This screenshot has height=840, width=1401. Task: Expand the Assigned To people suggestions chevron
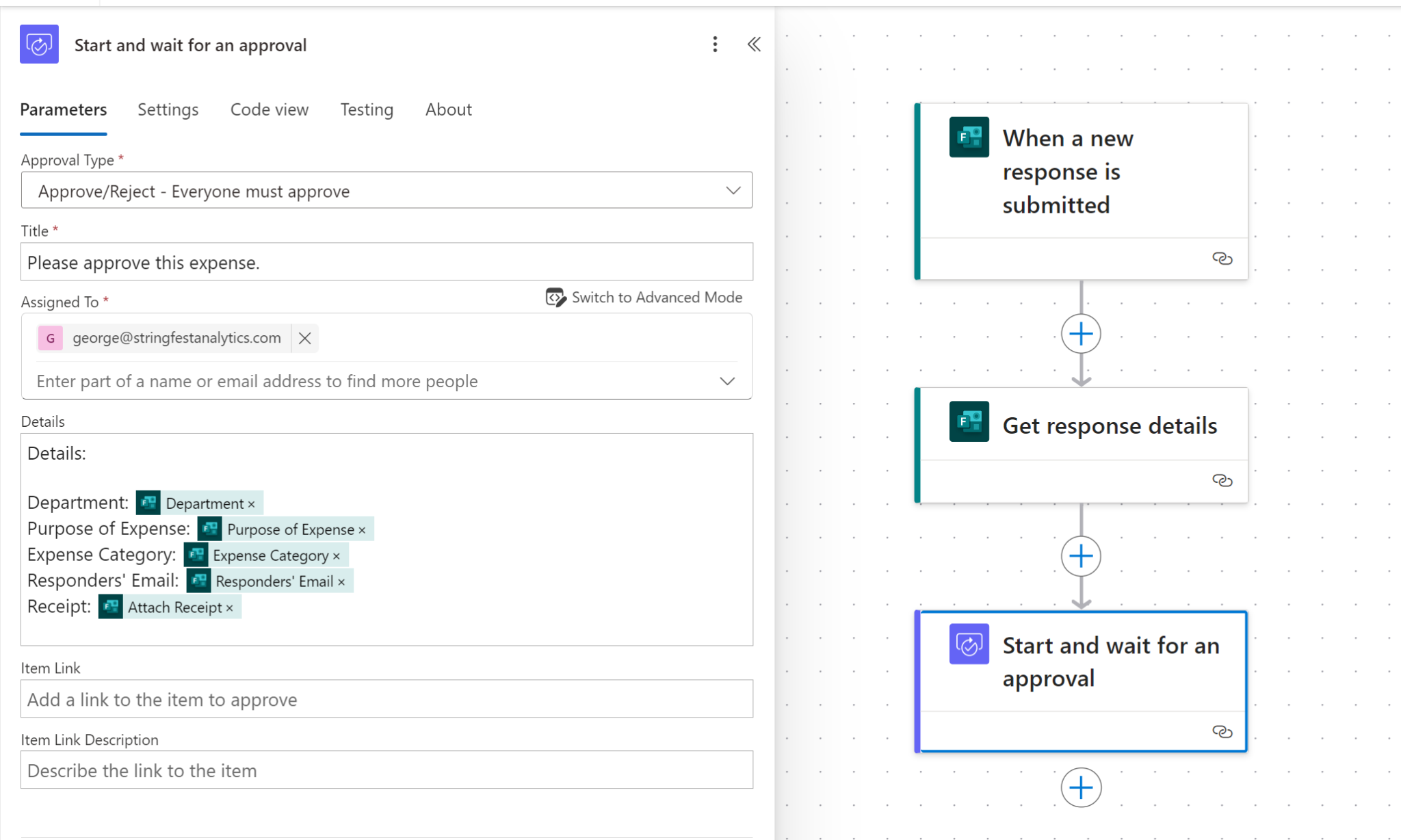pyautogui.click(x=727, y=381)
